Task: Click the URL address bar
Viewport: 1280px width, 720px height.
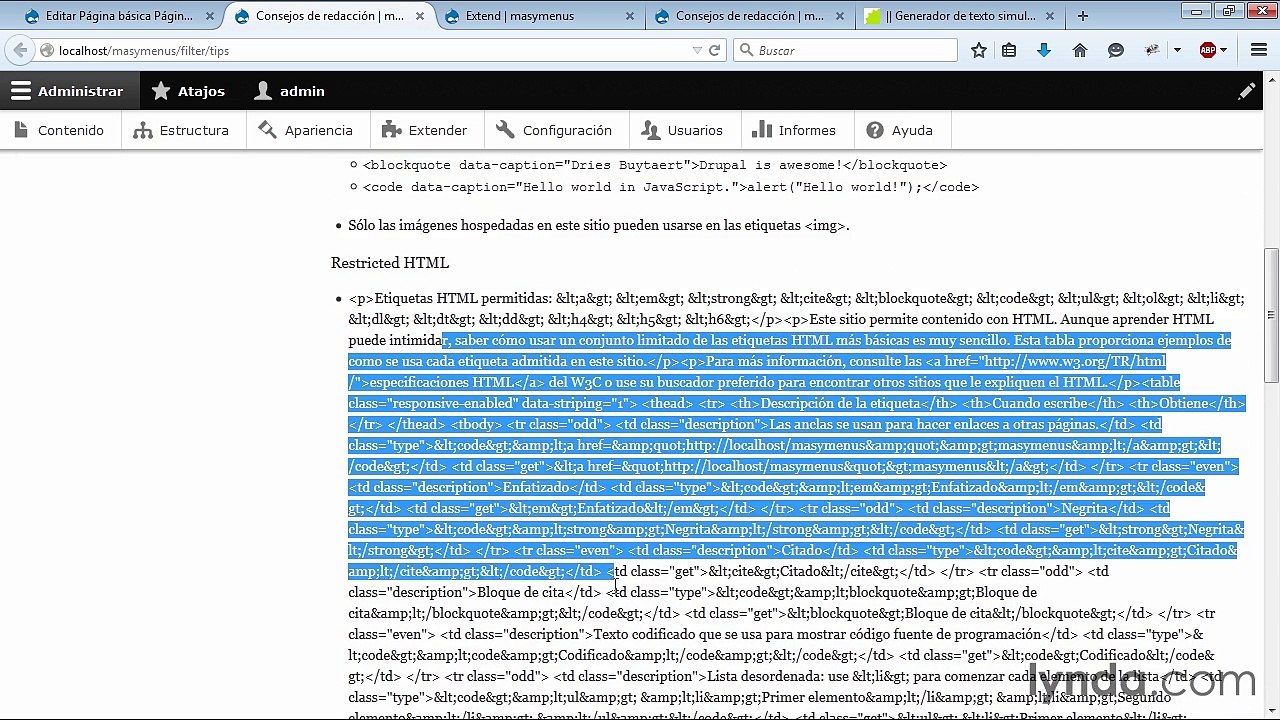Action: 370,50
